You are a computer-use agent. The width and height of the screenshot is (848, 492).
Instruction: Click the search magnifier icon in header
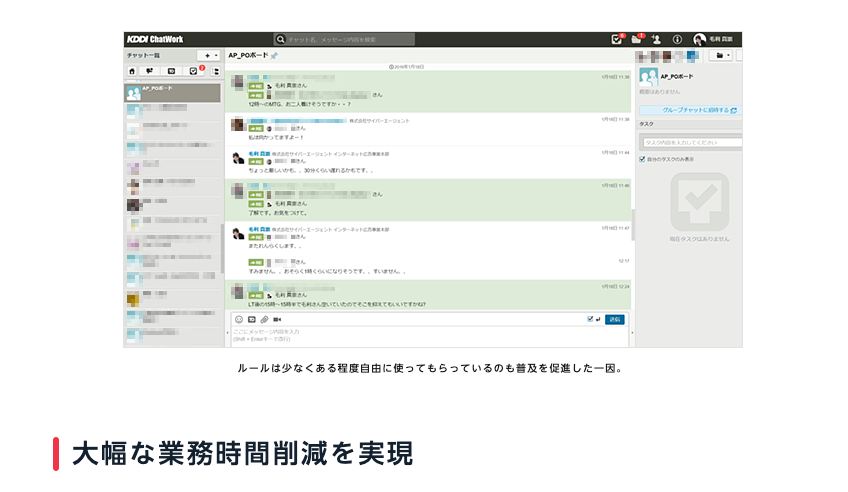[280, 39]
